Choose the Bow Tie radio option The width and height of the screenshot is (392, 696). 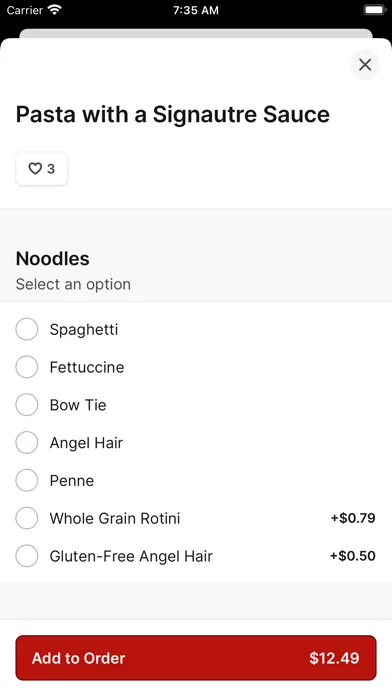pos(27,405)
